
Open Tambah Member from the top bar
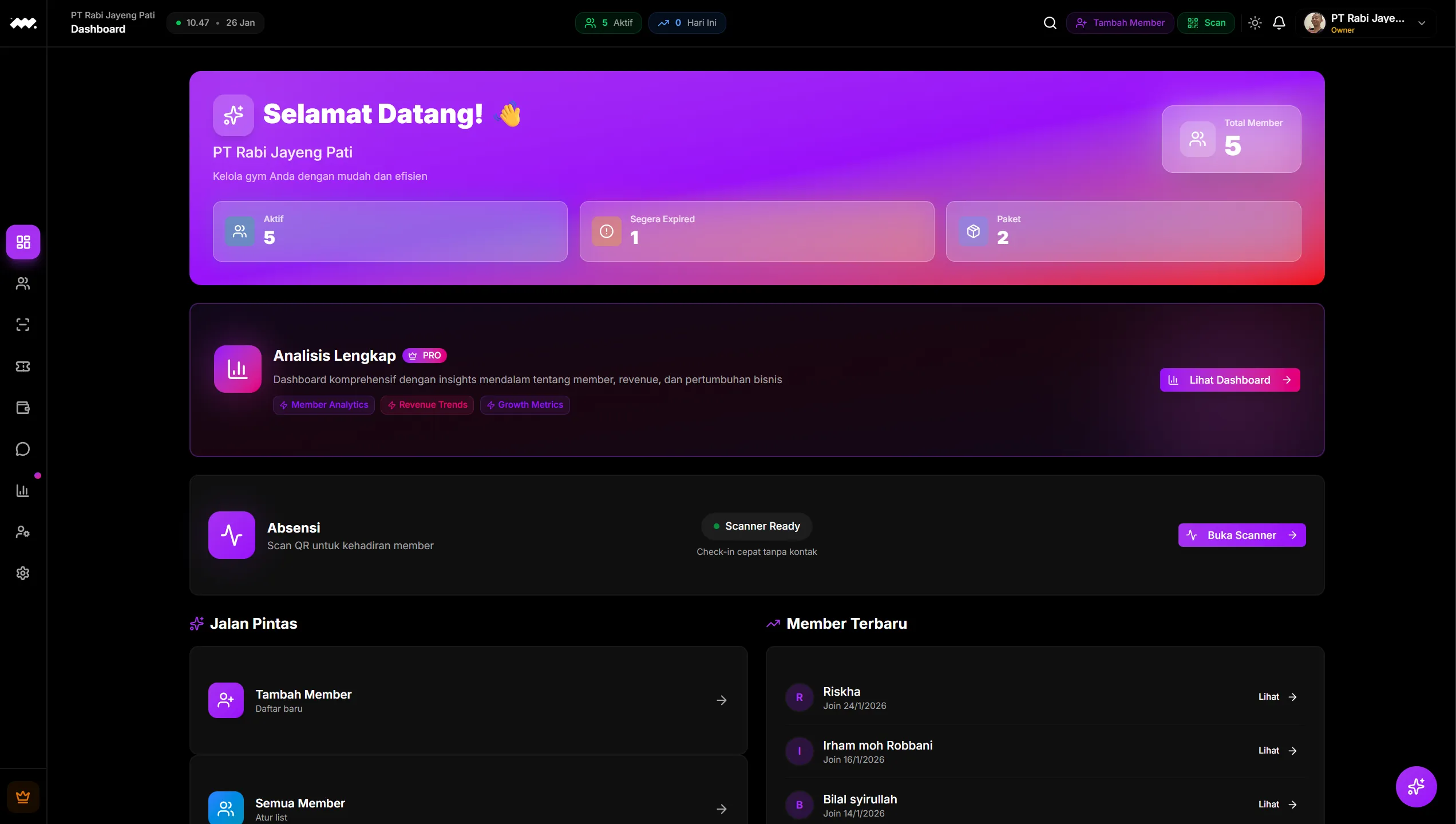tap(1119, 23)
